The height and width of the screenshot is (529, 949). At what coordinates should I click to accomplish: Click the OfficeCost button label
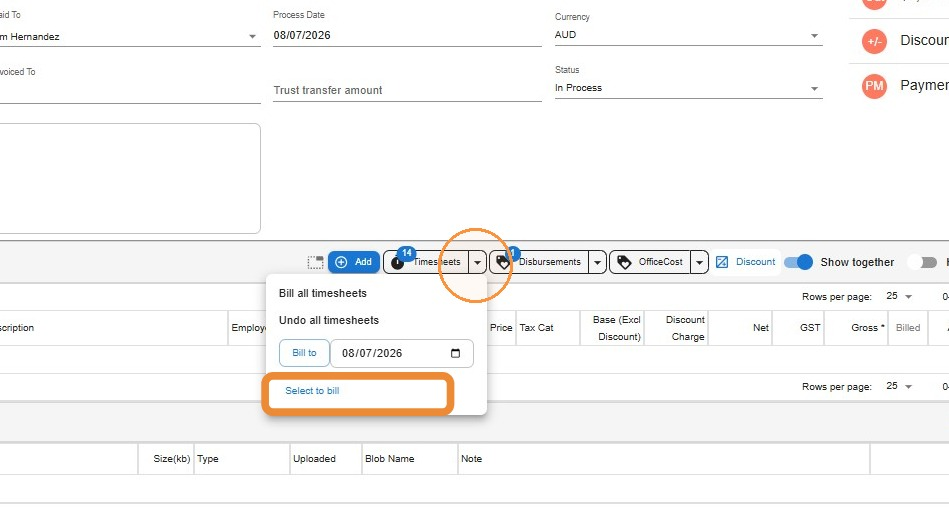tap(660, 262)
